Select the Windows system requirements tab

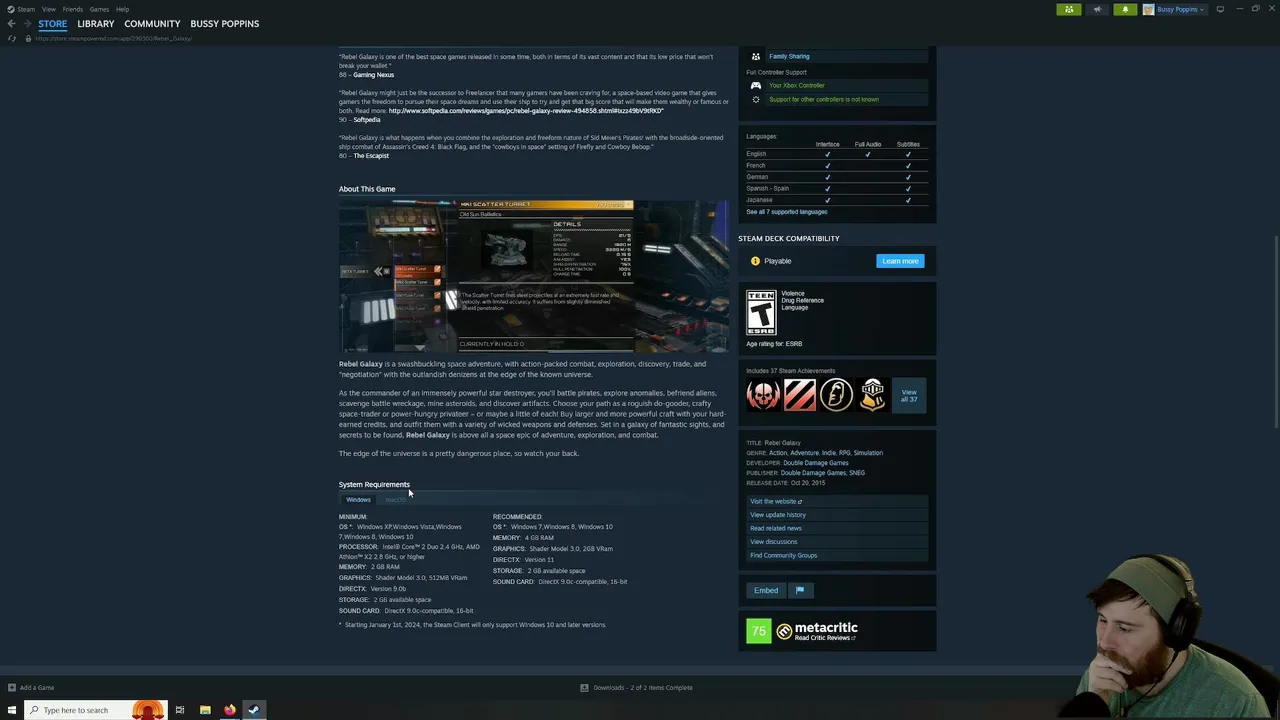click(358, 500)
